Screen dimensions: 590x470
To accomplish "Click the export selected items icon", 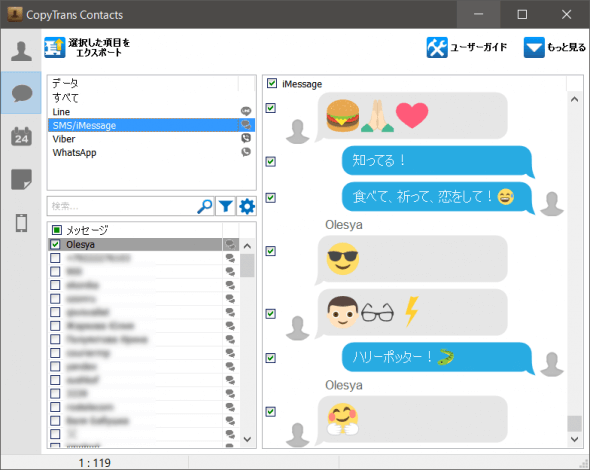I will (x=55, y=47).
